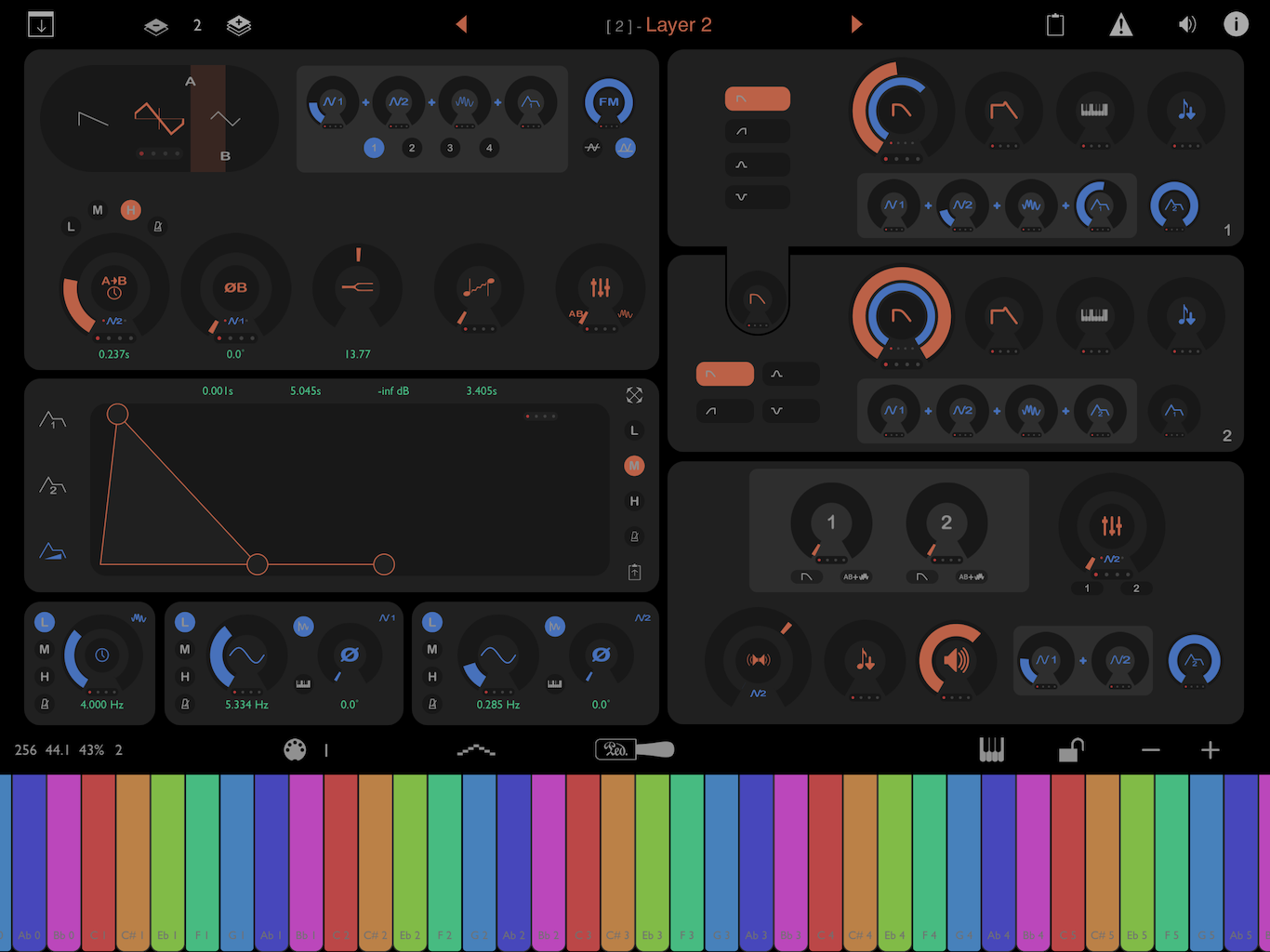Enable the H button beside the envelope graph
This screenshot has width=1270, height=952.
[635, 501]
